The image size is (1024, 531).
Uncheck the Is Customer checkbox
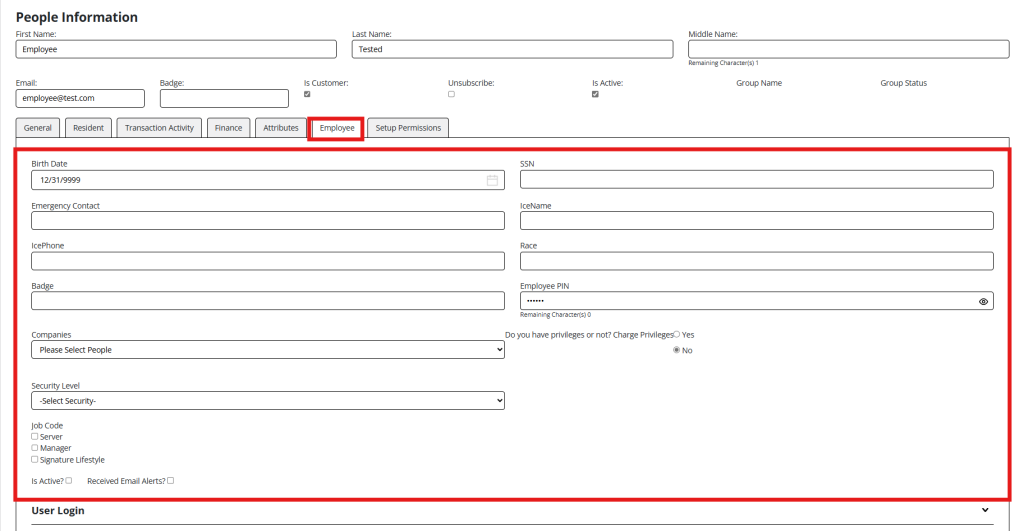click(307, 94)
